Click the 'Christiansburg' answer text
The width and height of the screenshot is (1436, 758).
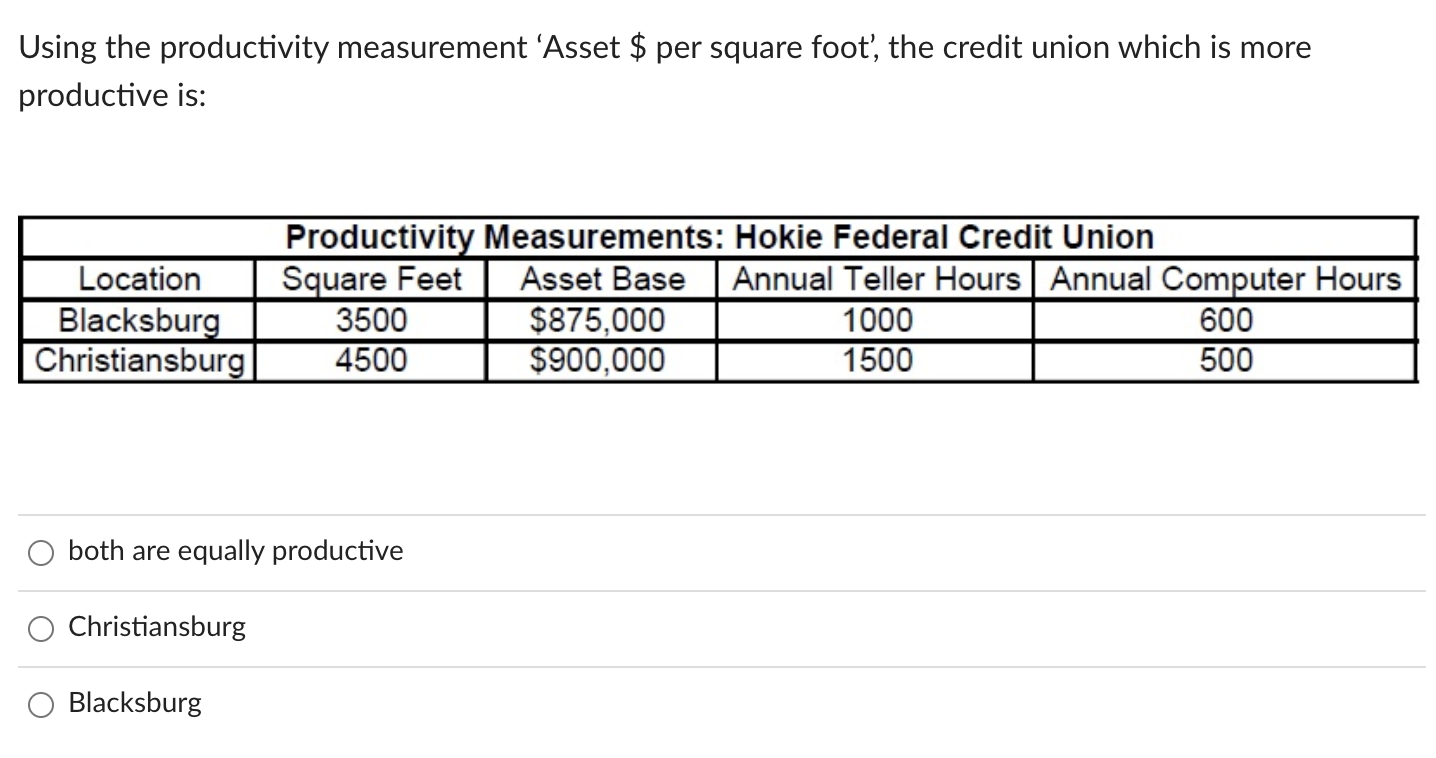(x=156, y=627)
